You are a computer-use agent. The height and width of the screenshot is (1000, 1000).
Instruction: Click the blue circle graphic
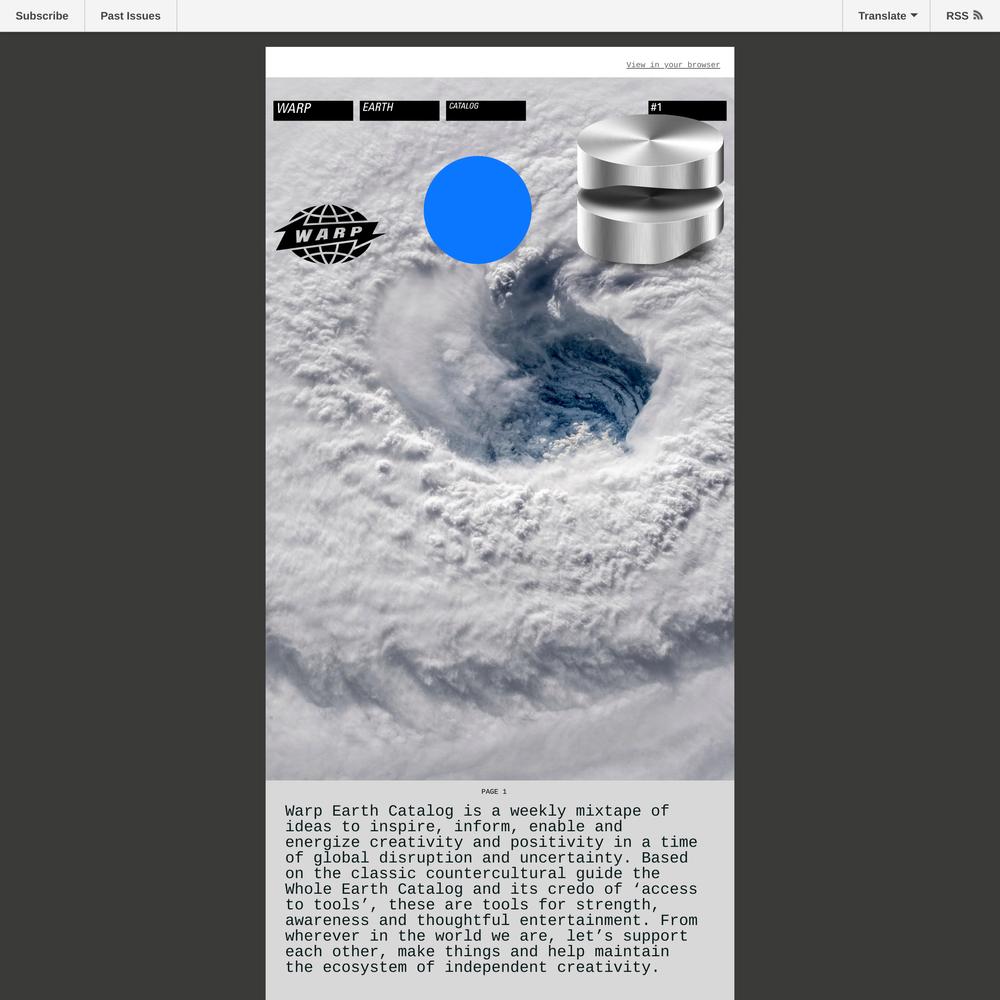pos(477,210)
